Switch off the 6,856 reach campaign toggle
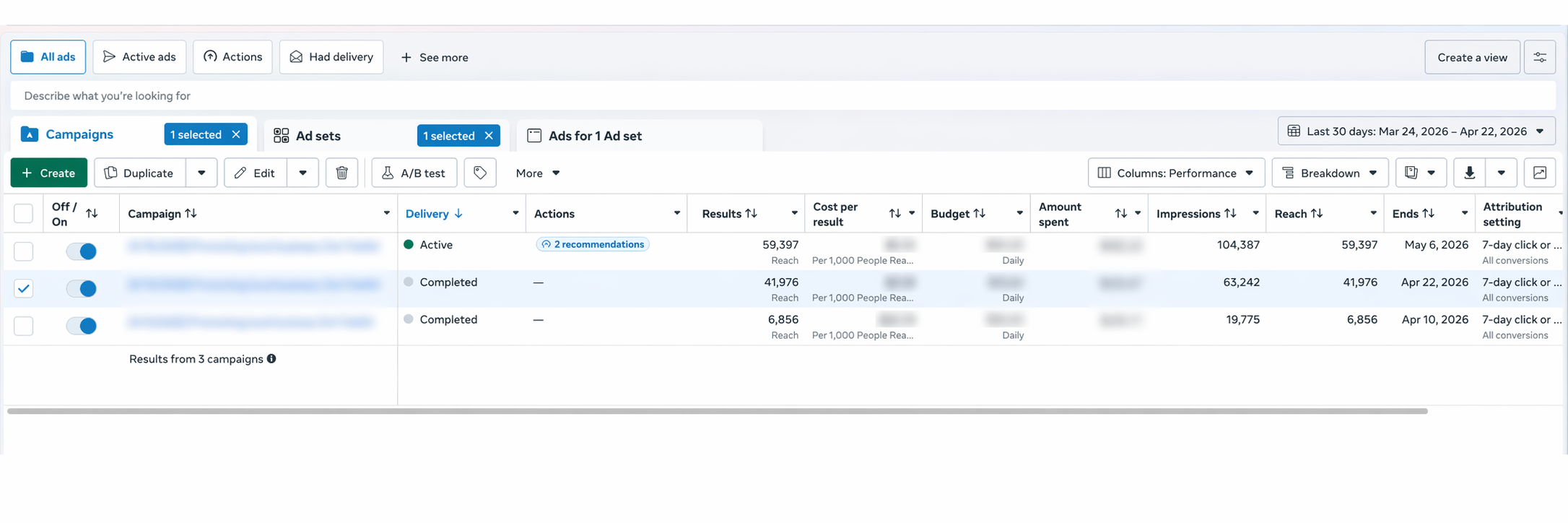Screen dimensions: 1568x523 (82, 325)
